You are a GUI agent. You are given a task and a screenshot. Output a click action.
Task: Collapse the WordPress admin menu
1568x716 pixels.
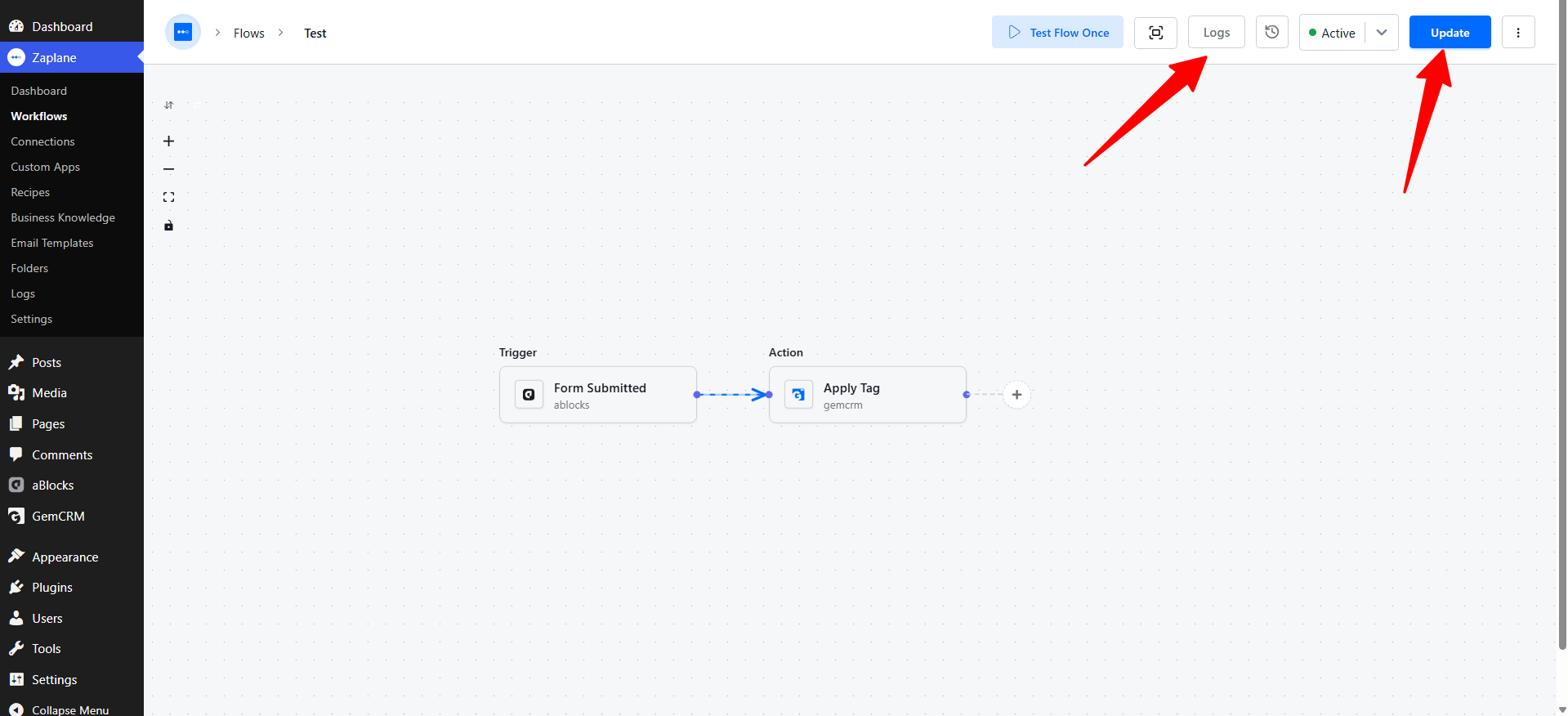[72, 709]
